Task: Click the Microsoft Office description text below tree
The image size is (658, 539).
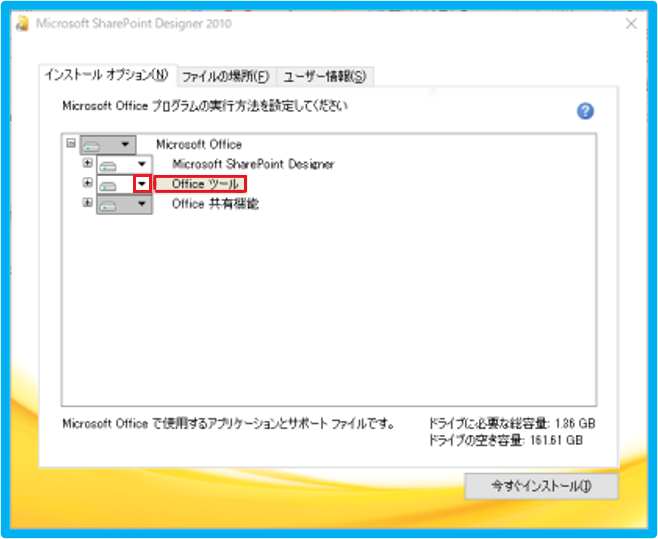Action: tap(229, 424)
